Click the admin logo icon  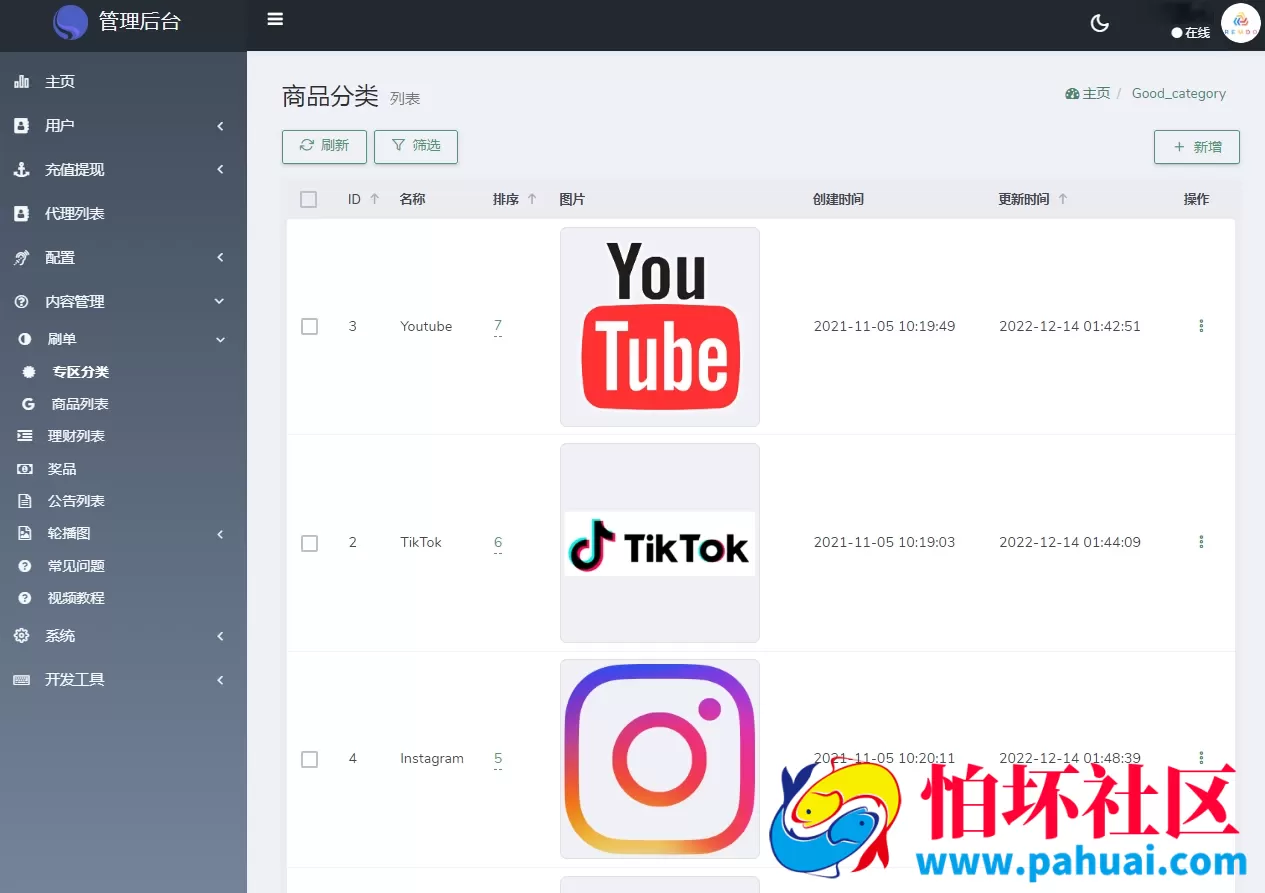(x=70, y=22)
